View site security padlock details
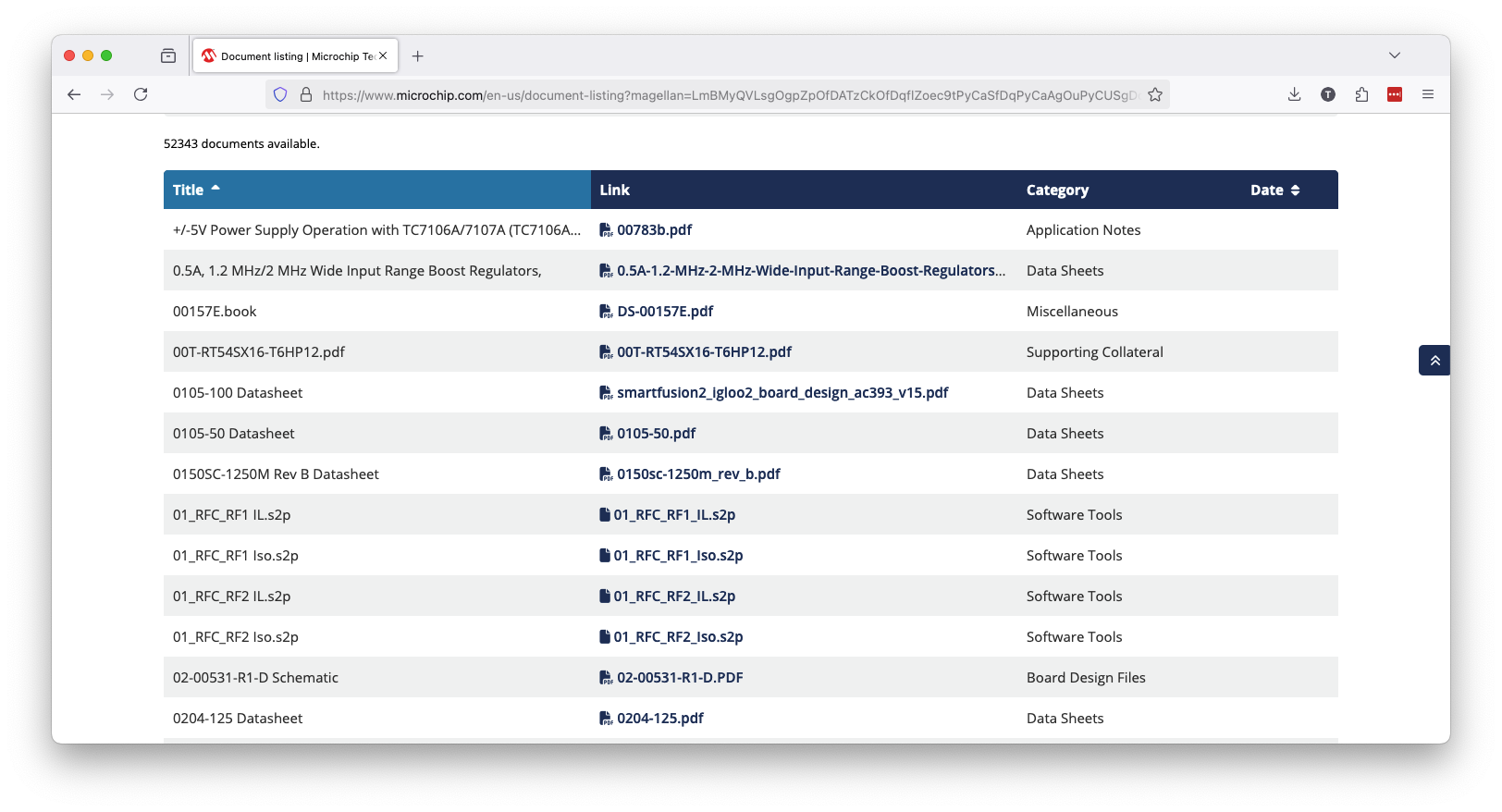This screenshot has width=1502, height=812. 306,94
